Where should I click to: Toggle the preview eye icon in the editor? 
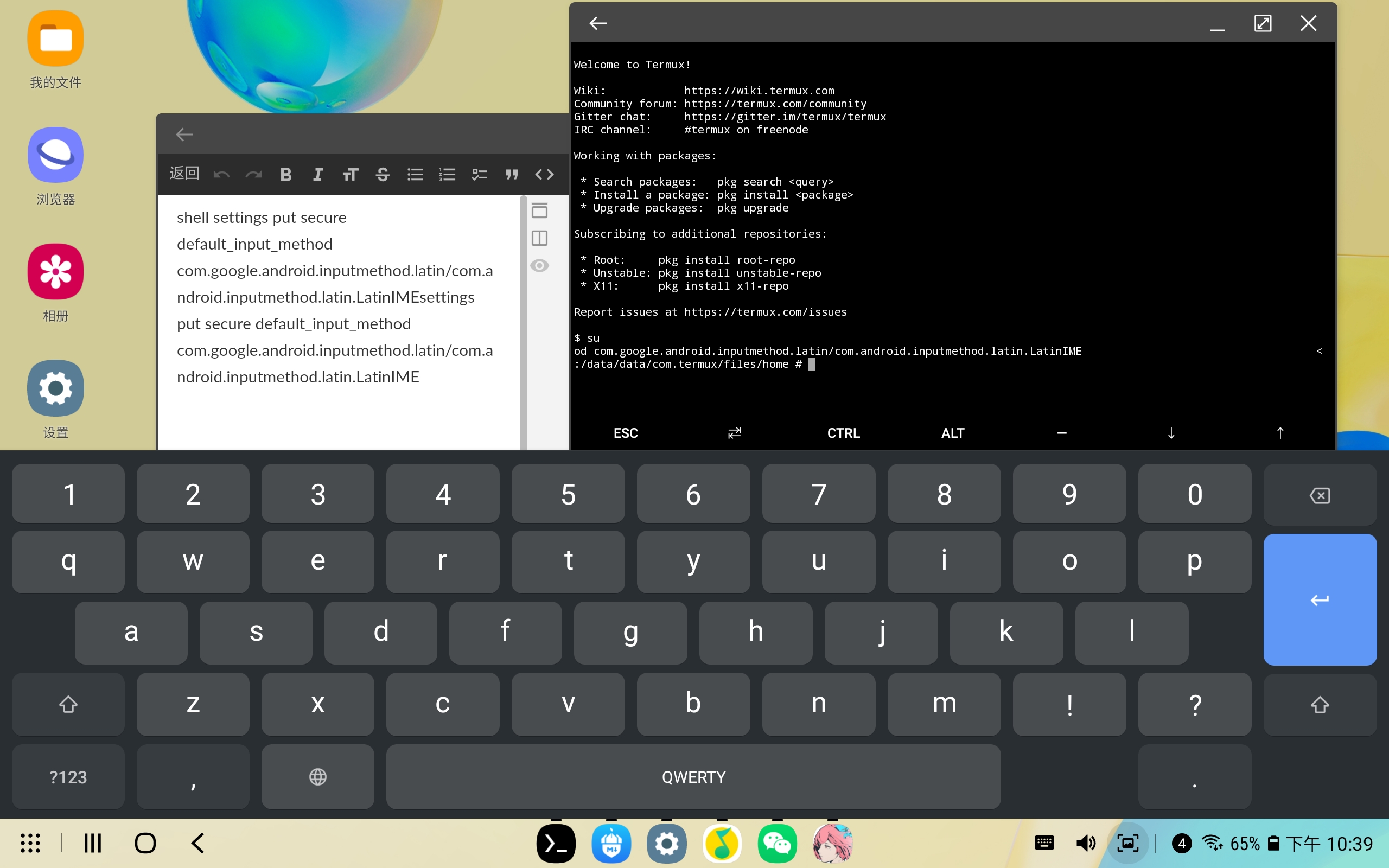[x=539, y=265]
